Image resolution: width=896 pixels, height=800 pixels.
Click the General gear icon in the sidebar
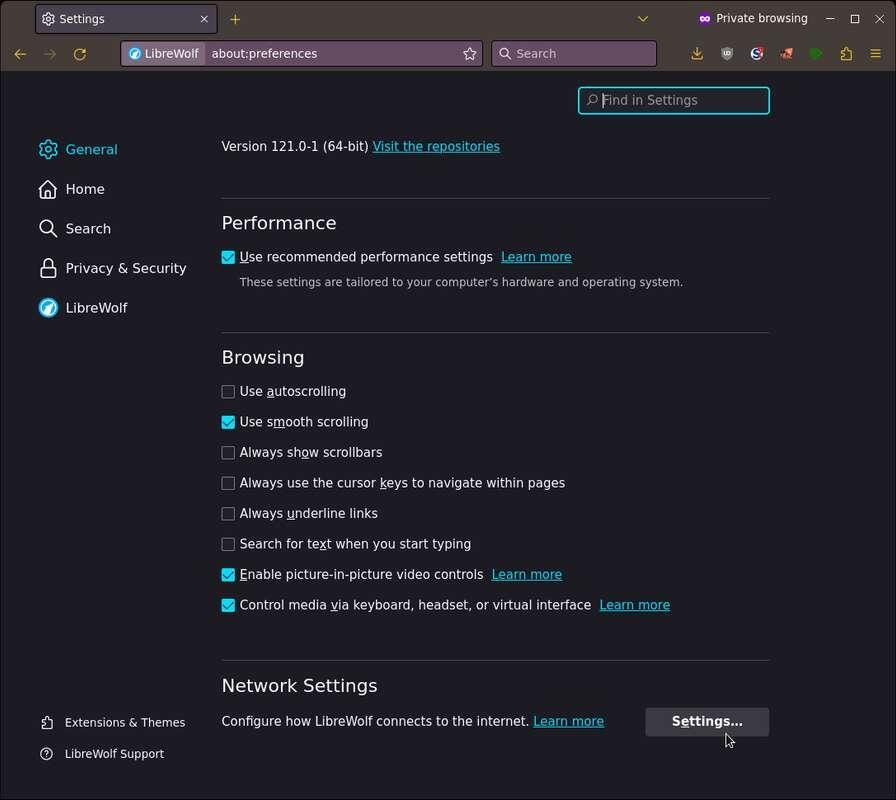(48, 149)
